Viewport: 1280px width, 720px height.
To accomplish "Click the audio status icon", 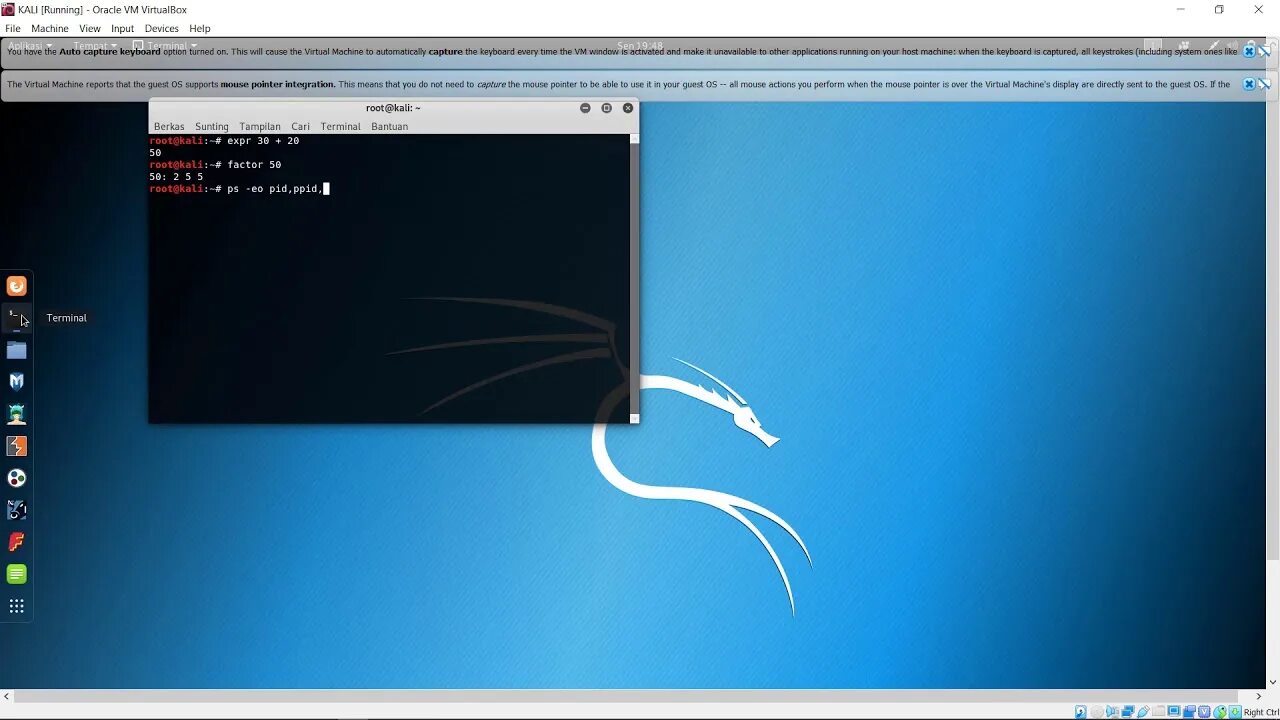I will (1112, 712).
